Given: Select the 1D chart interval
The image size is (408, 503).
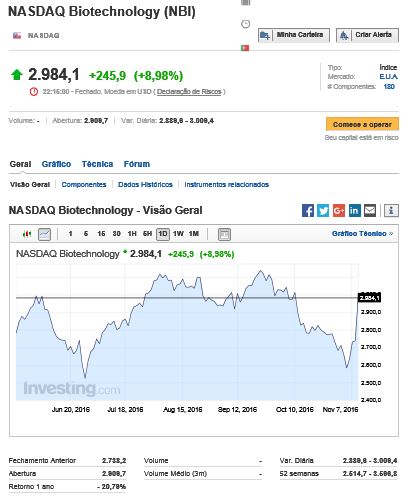Looking at the screenshot, I should pyautogui.click(x=163, y=234).
